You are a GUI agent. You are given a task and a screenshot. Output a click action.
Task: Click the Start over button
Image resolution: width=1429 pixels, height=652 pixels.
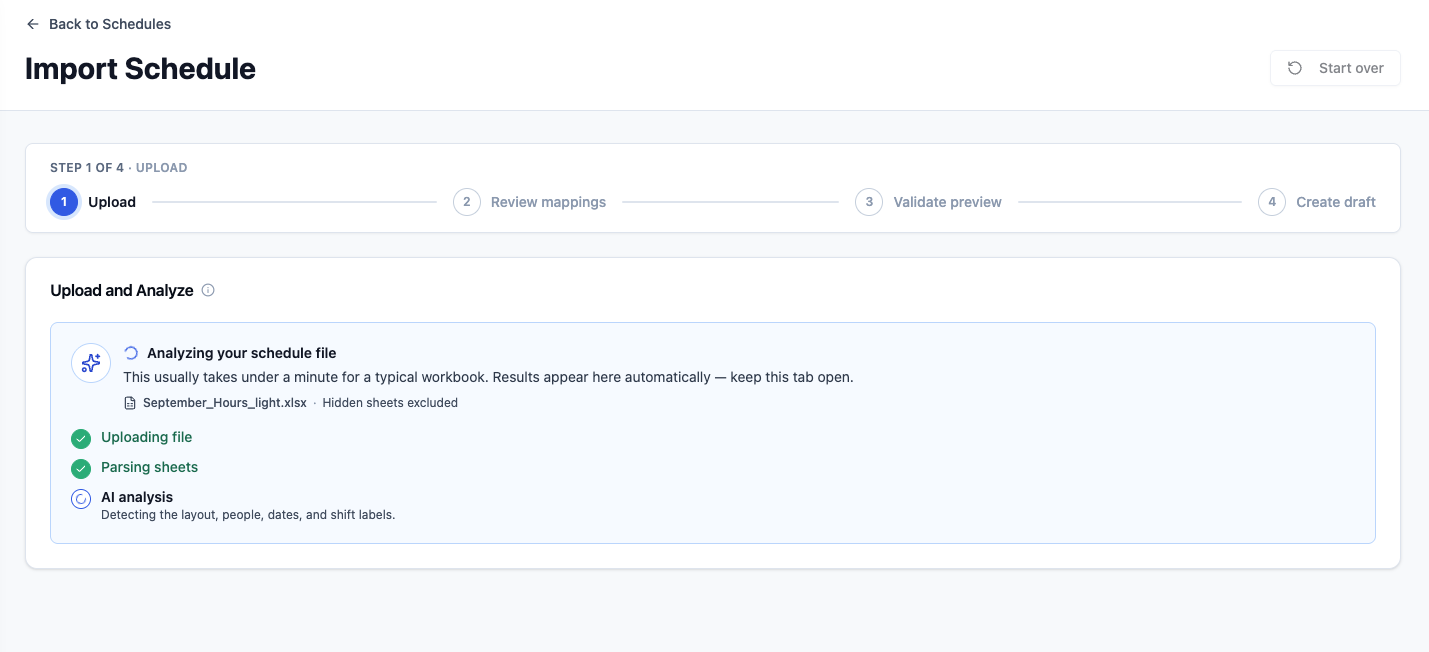[1335, 68]
